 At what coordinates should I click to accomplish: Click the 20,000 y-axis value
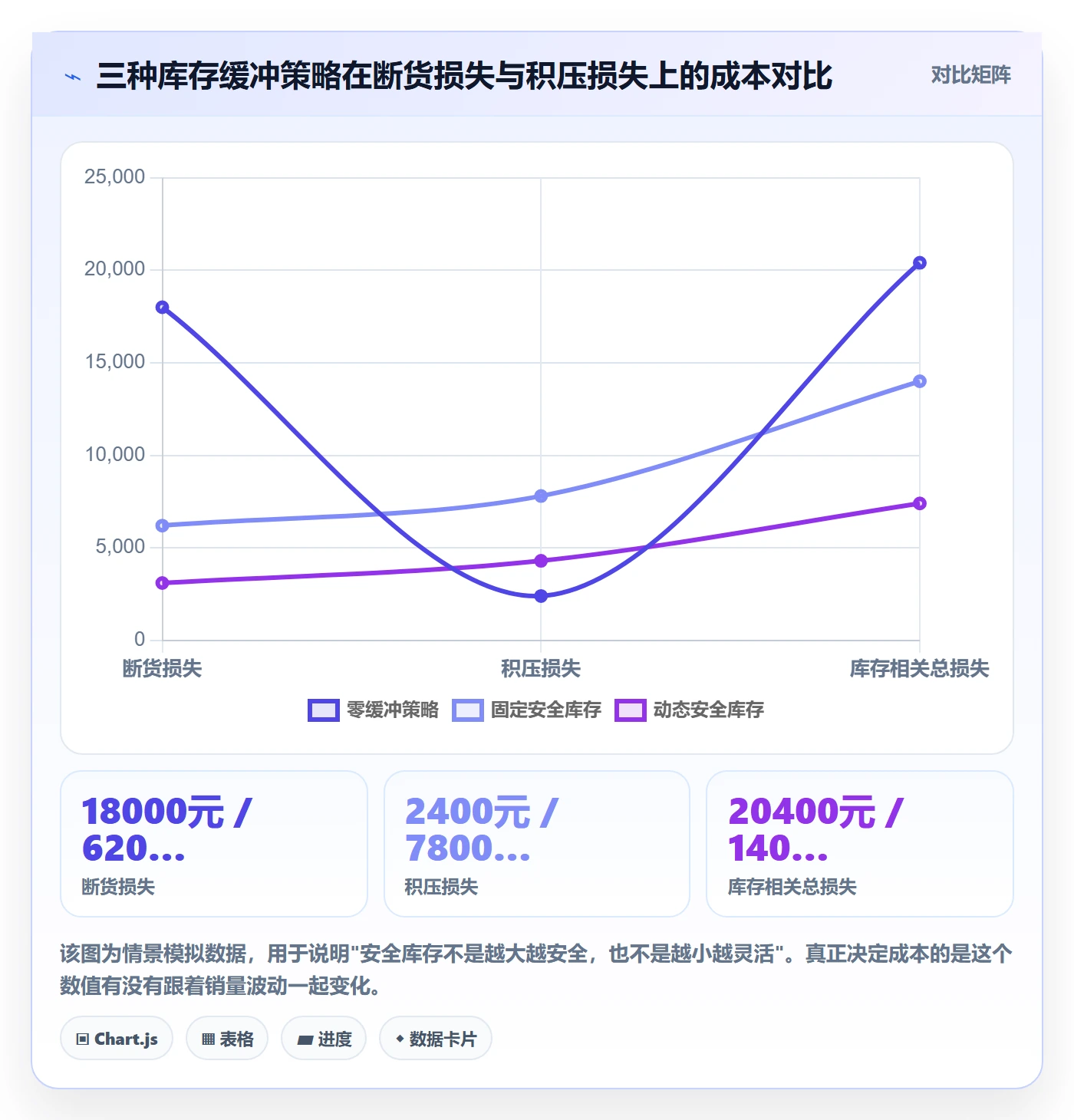[x=114, y=269]
